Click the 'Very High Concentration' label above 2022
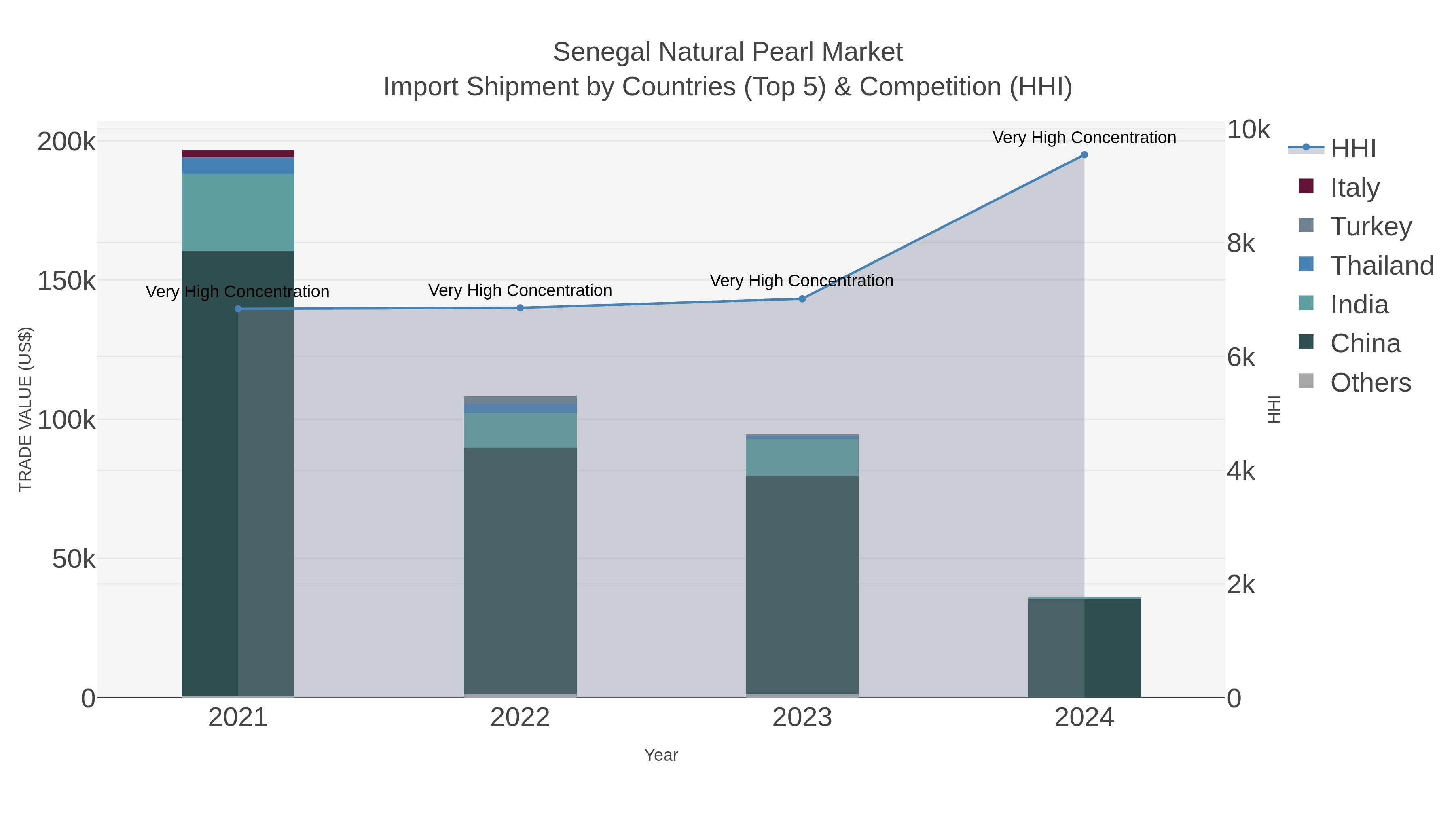The width and height of the screenshot is (1456, 819). click(520, 290)
